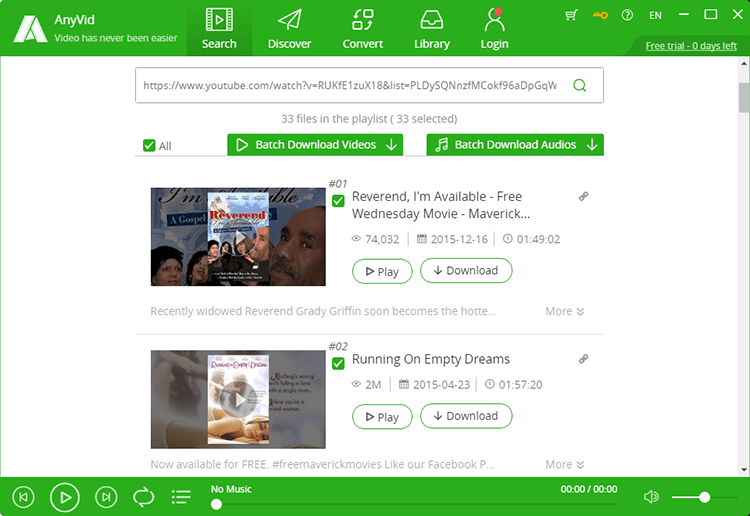The height and width of the screenshot is (516, 750).
Task: Toggle the repeat loop icon
Action: tap(143, 497)
